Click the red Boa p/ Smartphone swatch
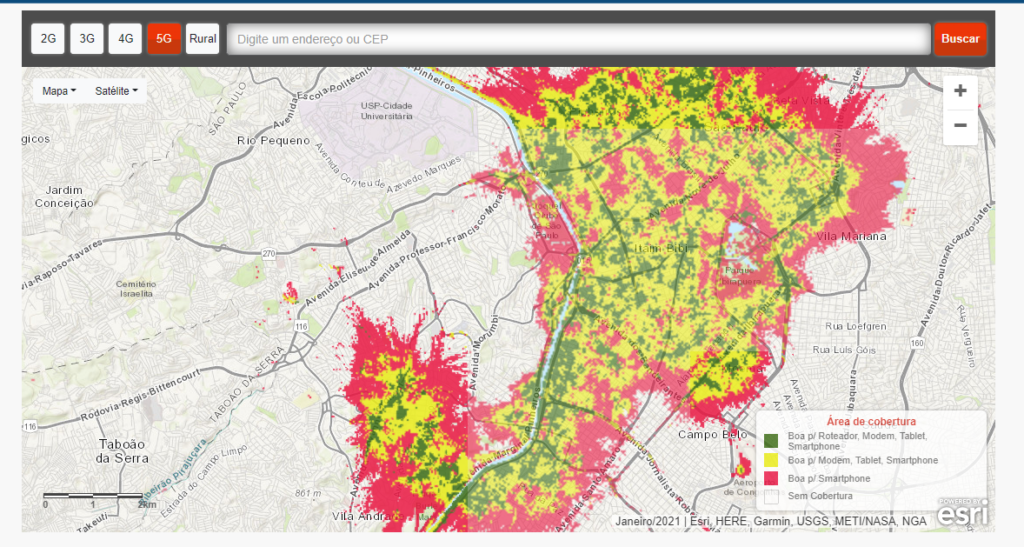 (771, 478)
